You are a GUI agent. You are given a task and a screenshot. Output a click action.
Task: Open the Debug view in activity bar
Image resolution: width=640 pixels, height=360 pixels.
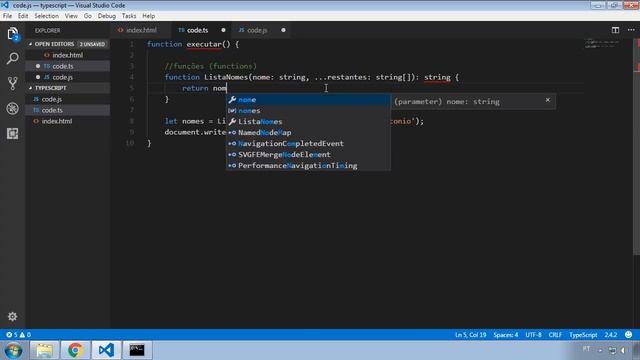point(13,109)
